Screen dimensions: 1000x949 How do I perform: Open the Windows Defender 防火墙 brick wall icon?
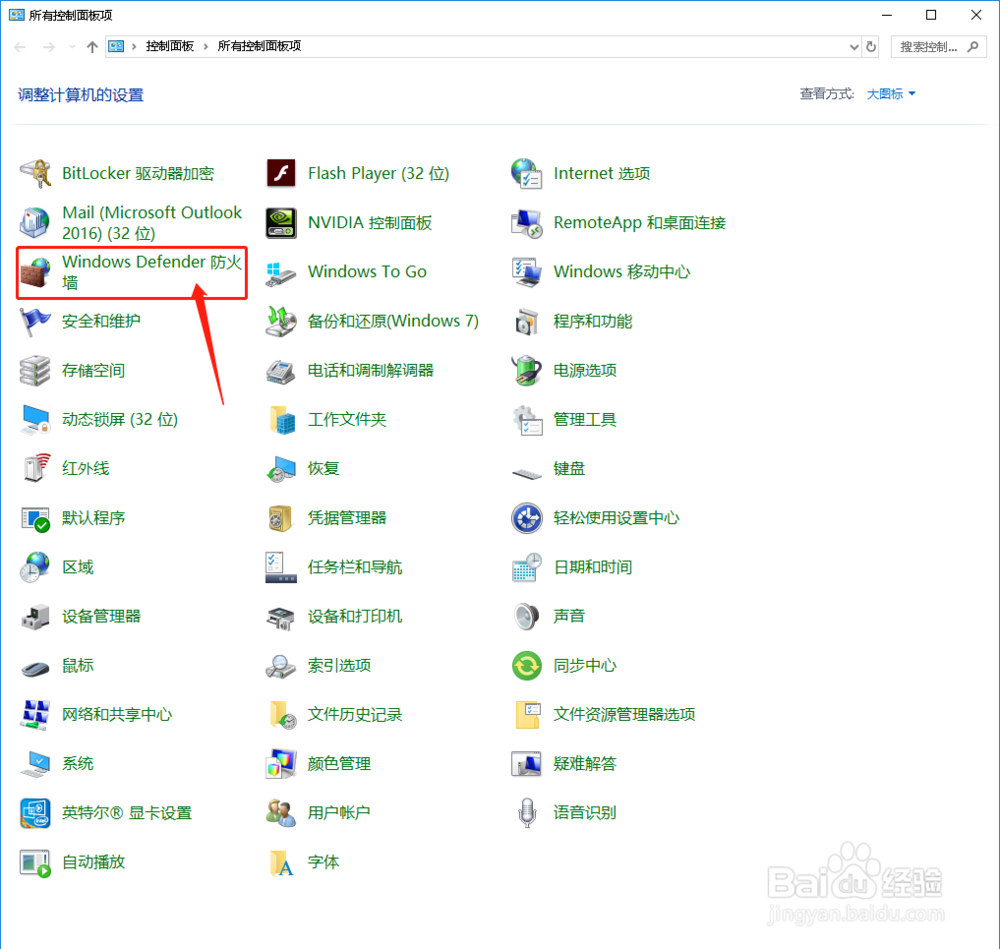35,272
